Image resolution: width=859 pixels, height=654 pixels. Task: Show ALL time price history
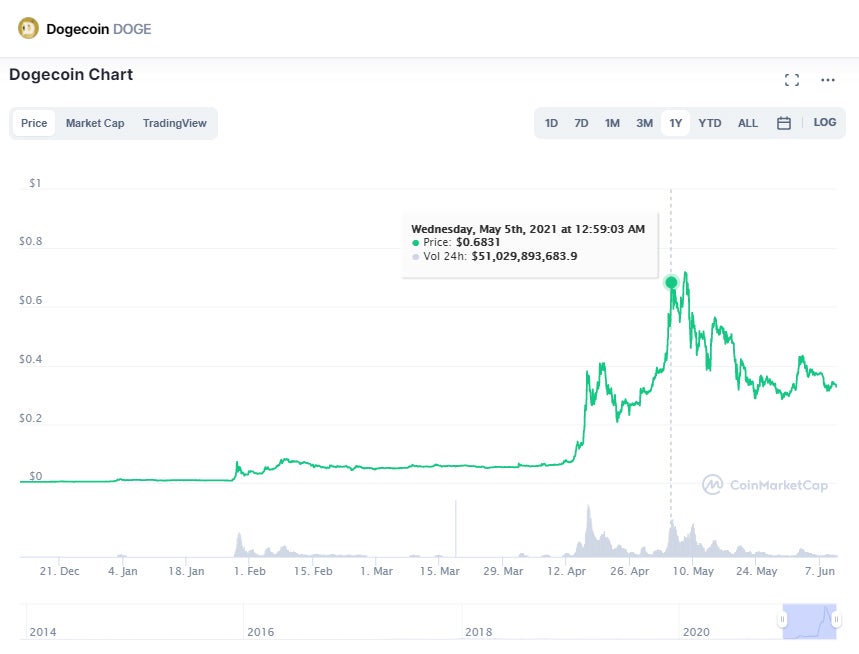(748, 123)
